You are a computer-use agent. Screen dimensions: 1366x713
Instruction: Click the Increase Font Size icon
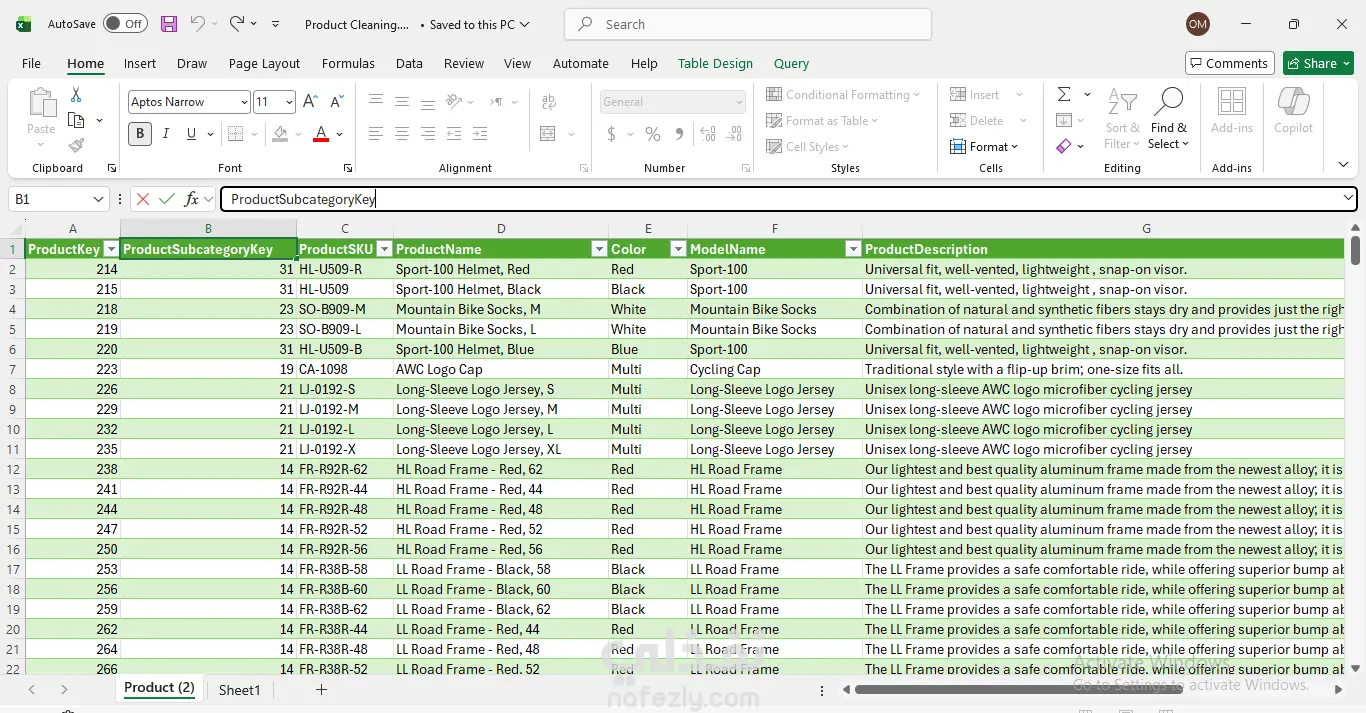click(310, 102)
